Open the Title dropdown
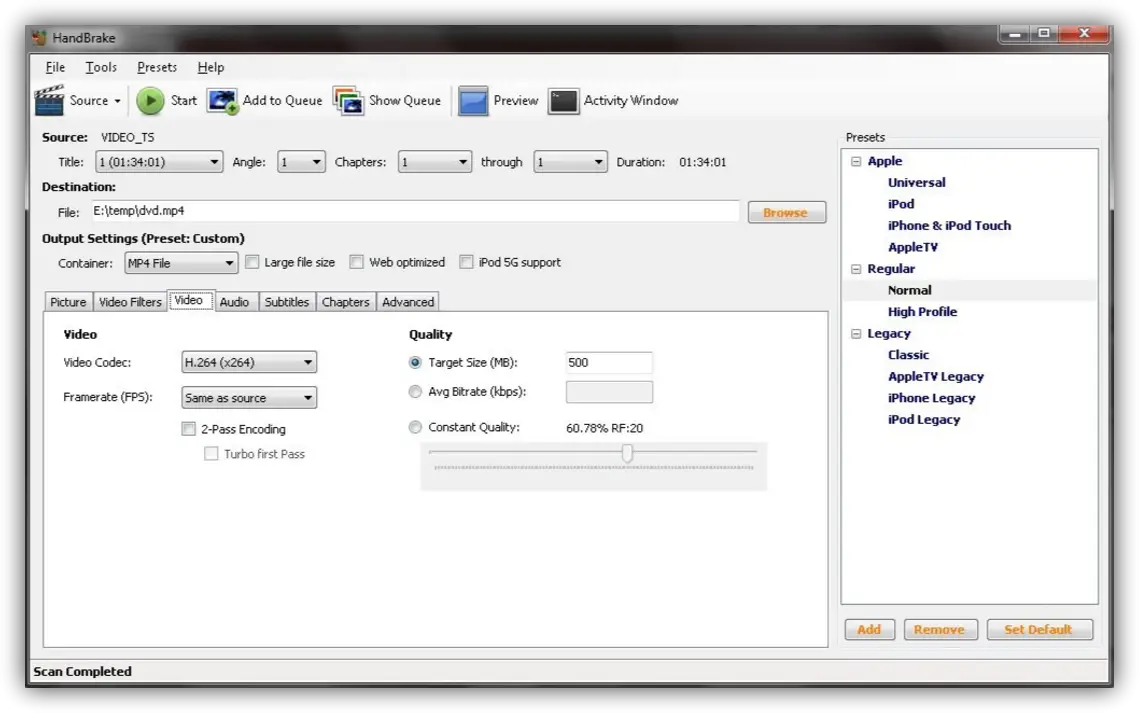The image size is (1139, 713). (x=158, y=162)
